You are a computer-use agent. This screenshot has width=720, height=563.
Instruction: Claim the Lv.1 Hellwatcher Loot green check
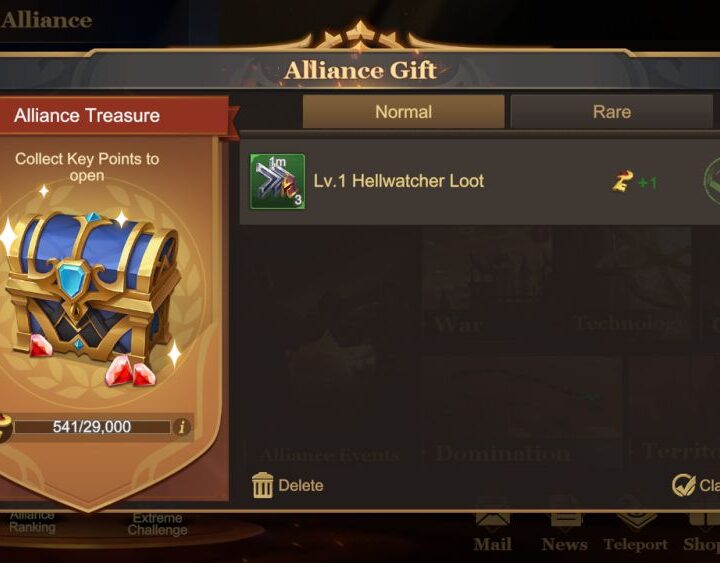[x=712, y=181]
